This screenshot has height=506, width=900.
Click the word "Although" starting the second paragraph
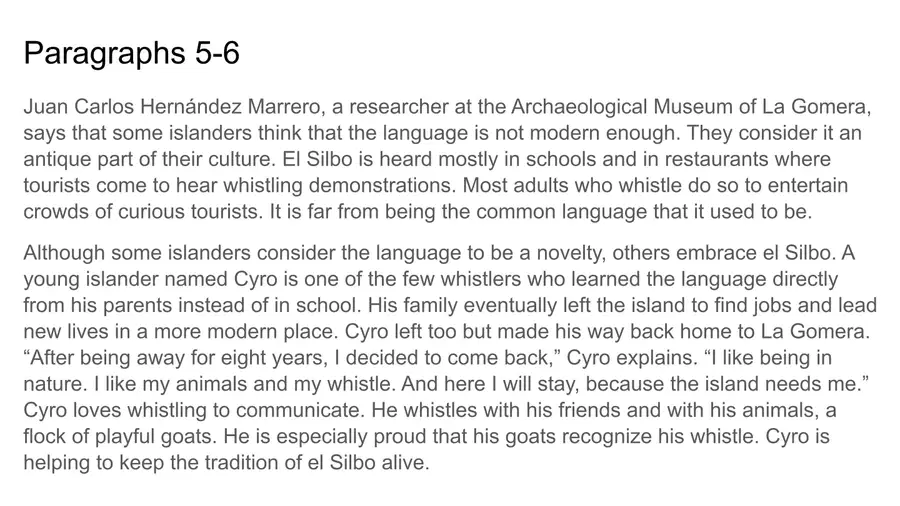[x=64, y=253]
